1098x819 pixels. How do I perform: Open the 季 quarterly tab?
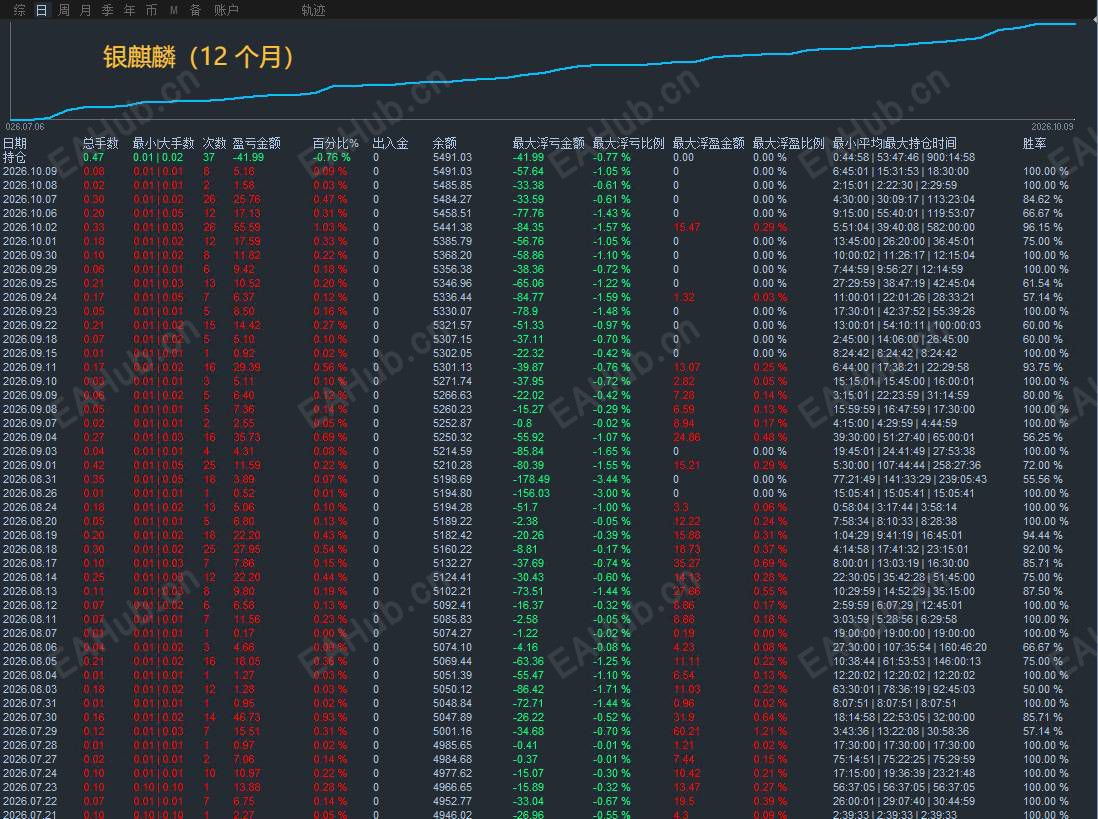(x=107, y=10)
